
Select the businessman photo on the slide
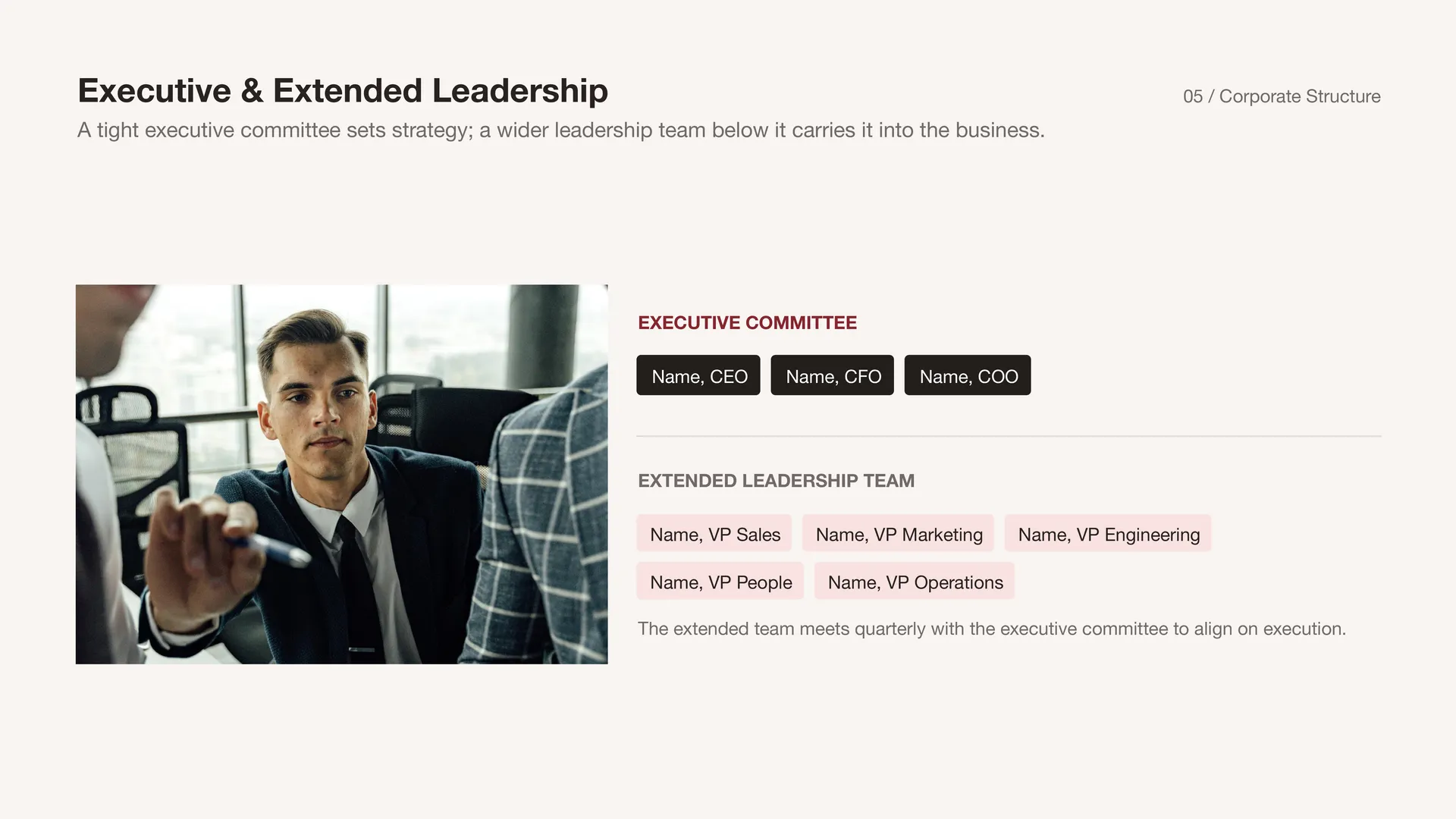pos(341,474)
